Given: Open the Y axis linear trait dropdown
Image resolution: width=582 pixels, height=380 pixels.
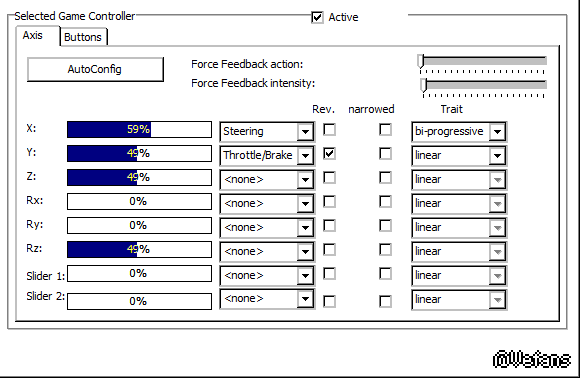Looking at the screenshot, I should point(459,155).
